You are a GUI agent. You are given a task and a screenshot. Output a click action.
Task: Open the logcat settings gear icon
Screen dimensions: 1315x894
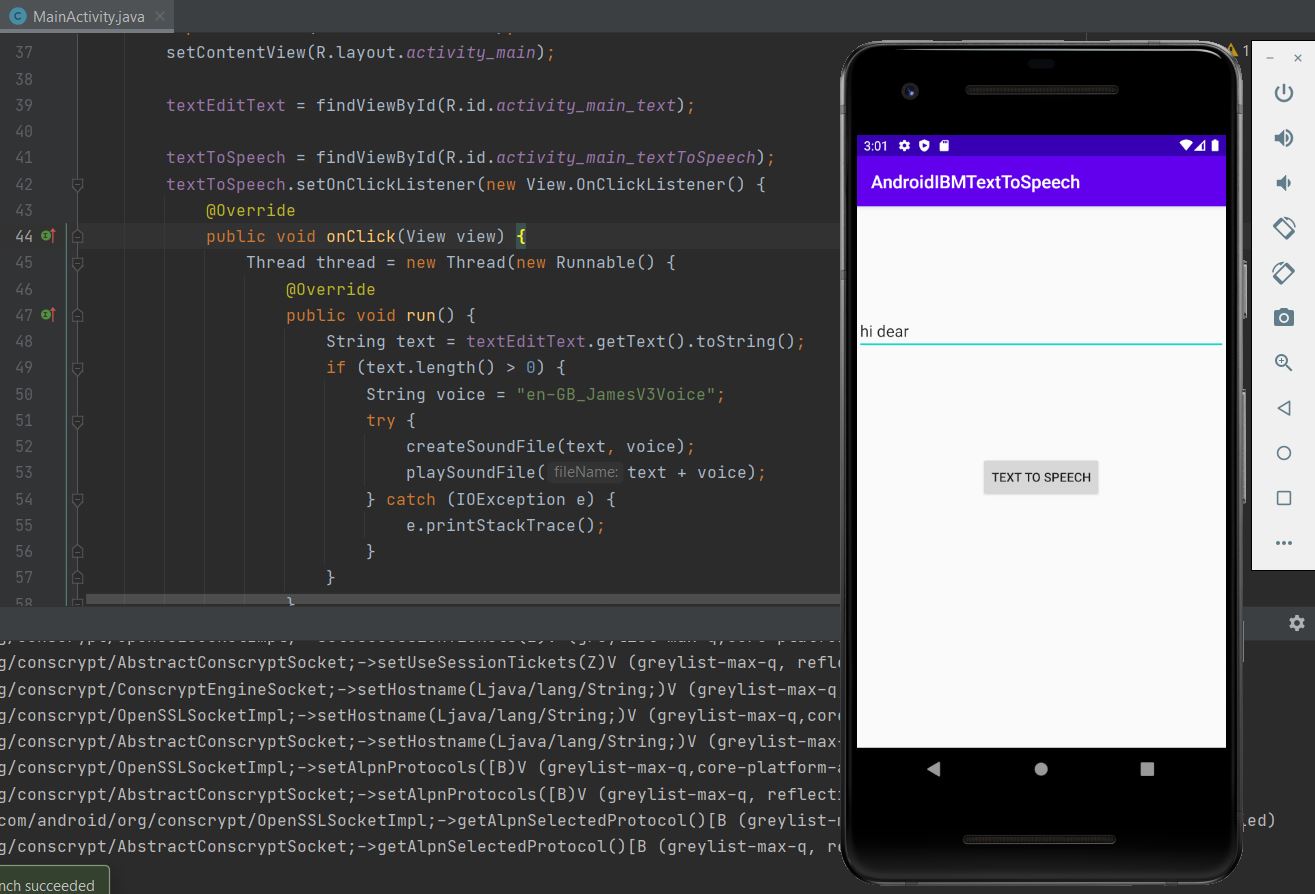1297,622
